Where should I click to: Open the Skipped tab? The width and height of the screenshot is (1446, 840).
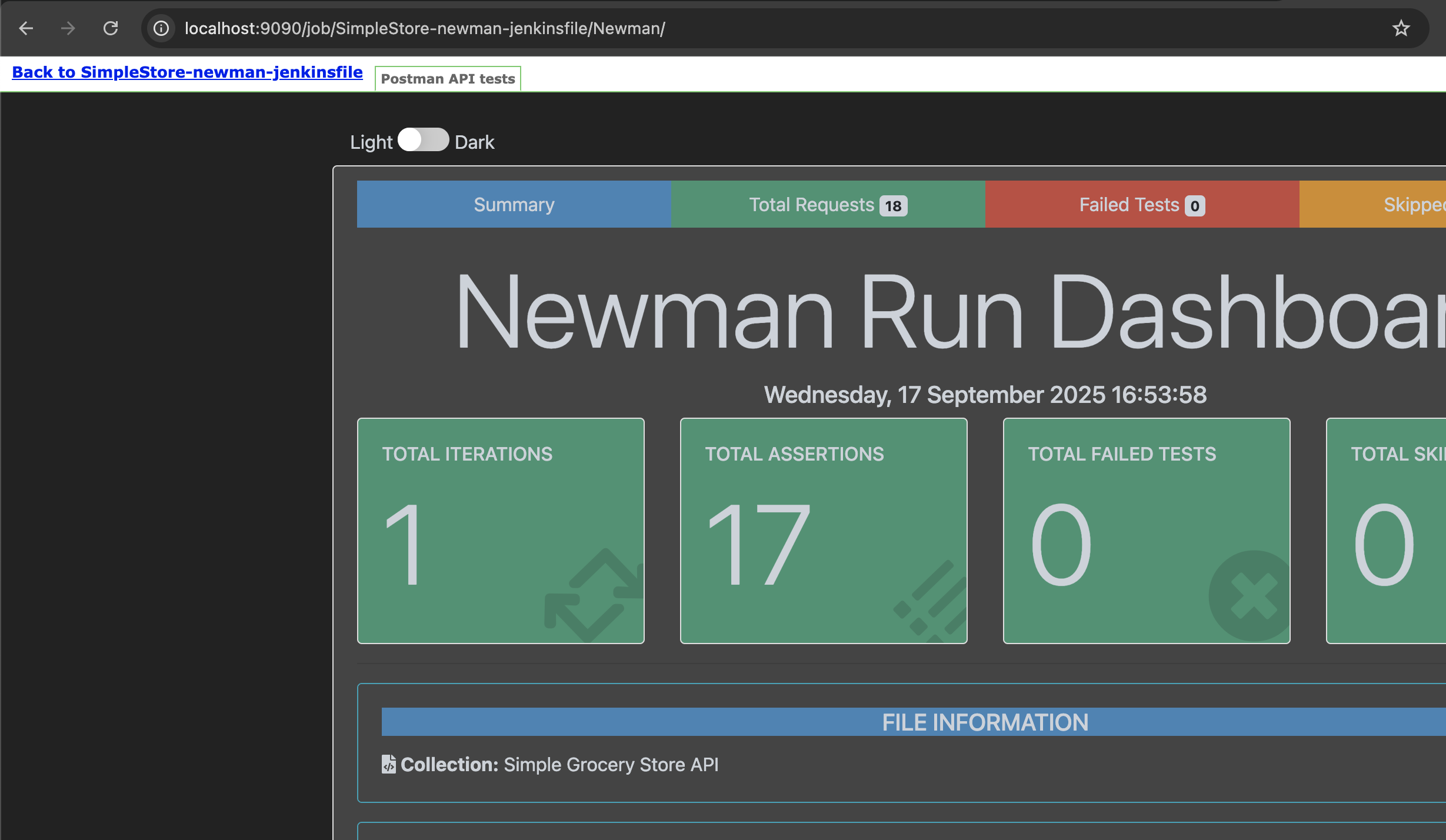tap(1372, 204)
